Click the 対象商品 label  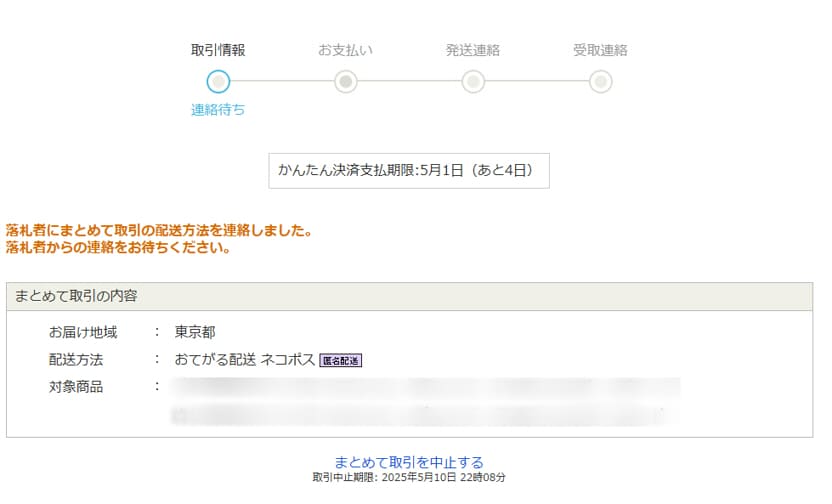click(x=76, y=387)
